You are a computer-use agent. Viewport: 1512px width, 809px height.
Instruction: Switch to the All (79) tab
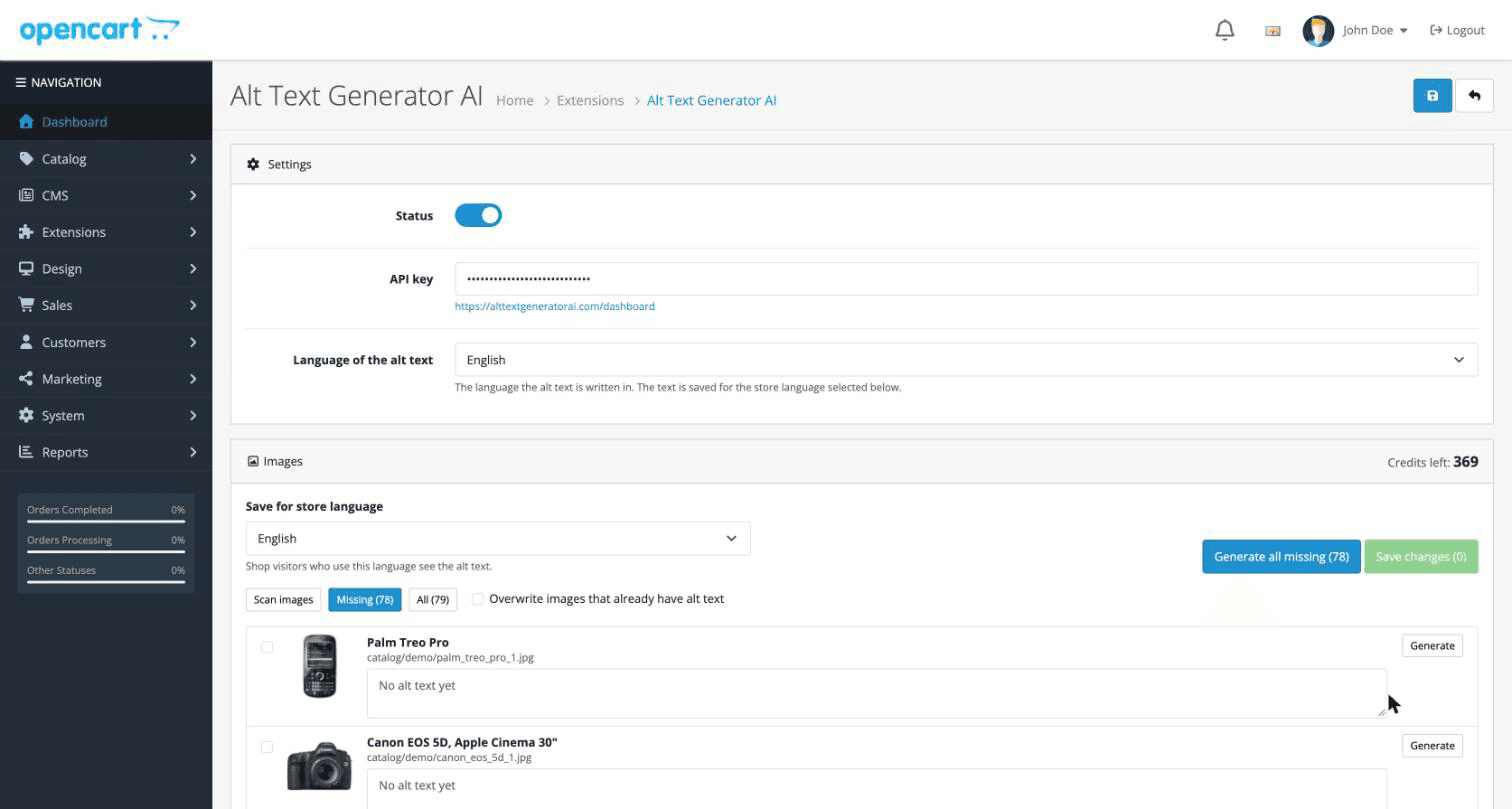pyautogui.click(x=433, y=600)
